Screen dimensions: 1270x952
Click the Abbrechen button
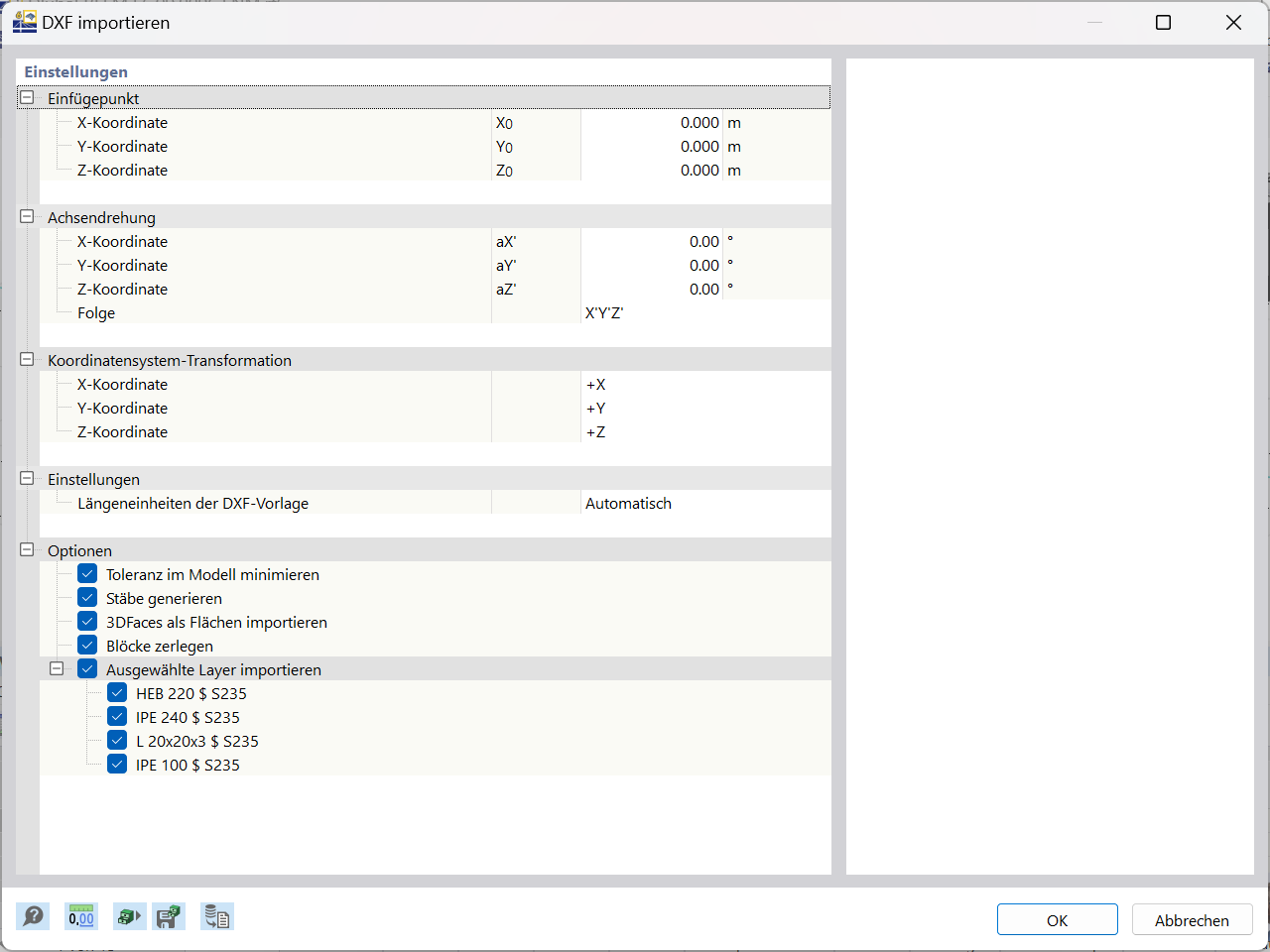[1192, 919]
